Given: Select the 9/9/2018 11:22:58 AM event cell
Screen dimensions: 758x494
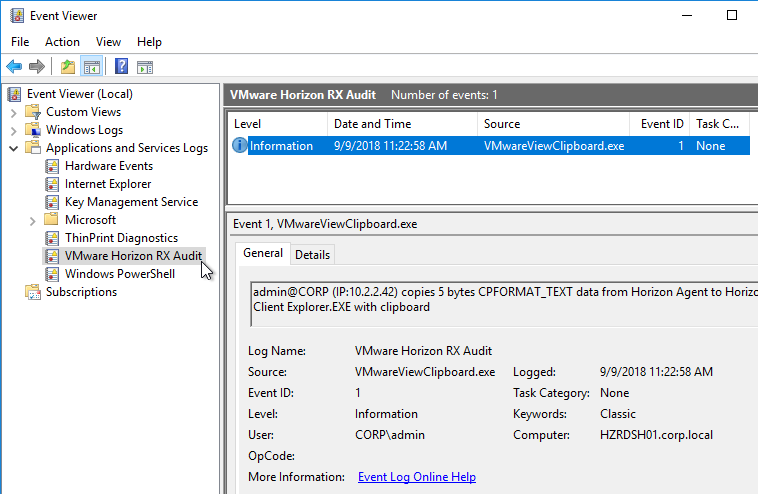Looking at the screenshot, I should tap(390, 145).
